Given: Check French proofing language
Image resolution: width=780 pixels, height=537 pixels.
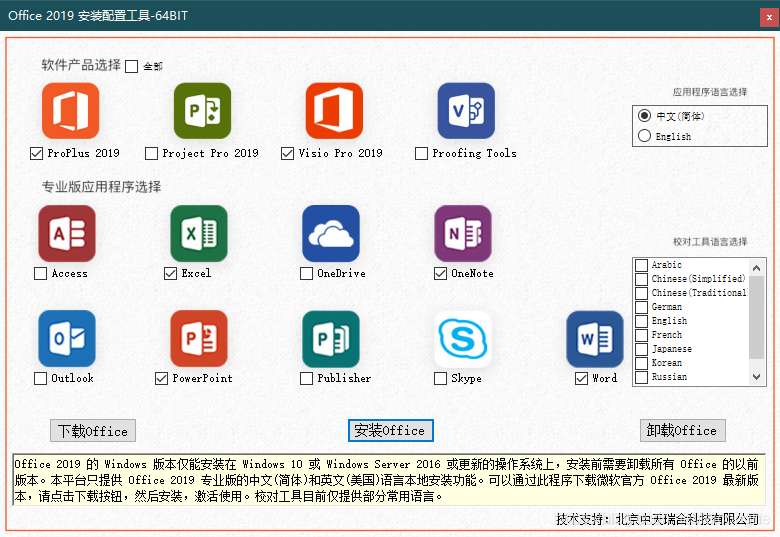Looking at the screenshot, I should point(642,335).
